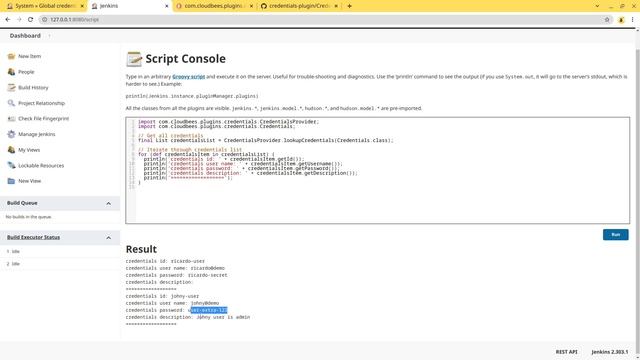Open the People link
The image size is (640, 360).
(x=26, y=72)
